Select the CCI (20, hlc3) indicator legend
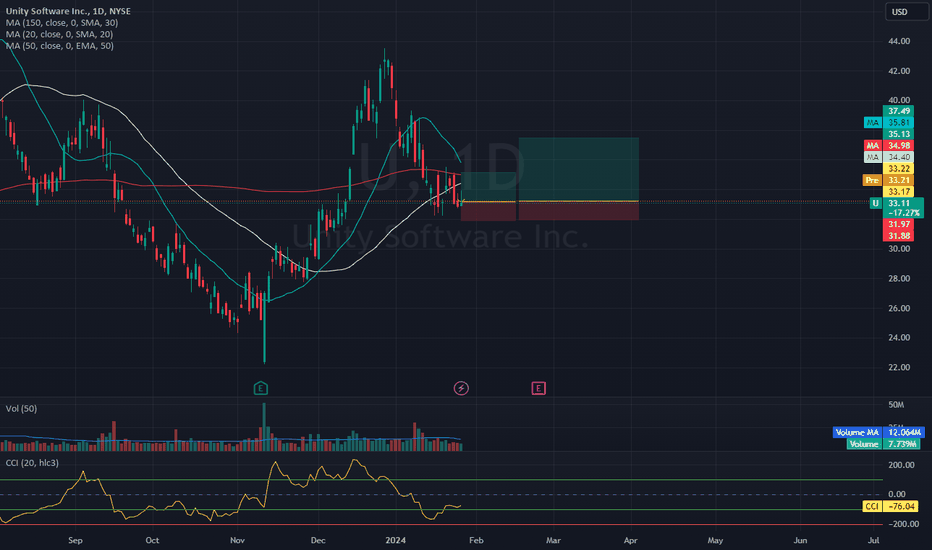932x550 pixels. 32,463
